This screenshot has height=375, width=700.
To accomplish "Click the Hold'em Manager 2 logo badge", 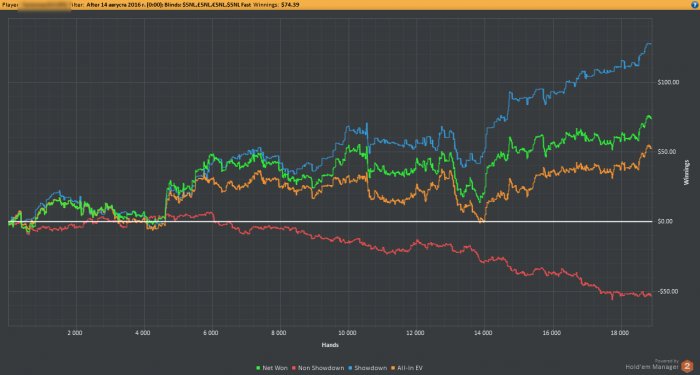I will click(x=687, y=367).
